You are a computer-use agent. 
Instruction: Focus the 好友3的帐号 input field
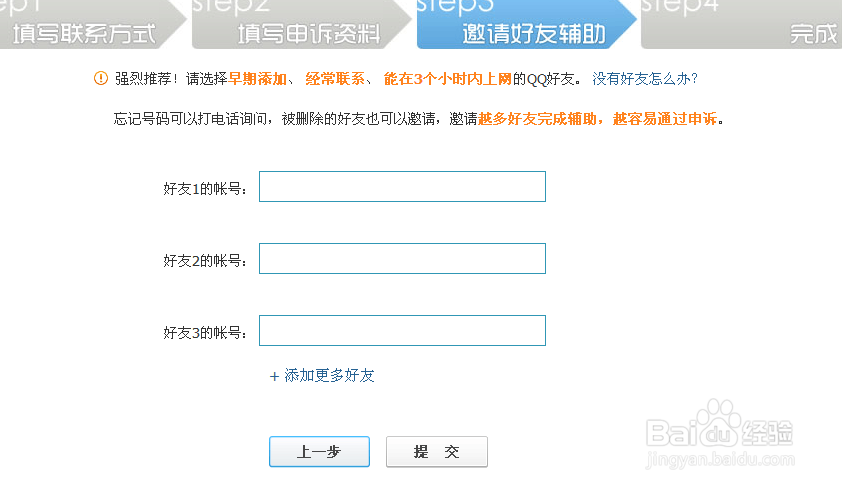[x=402, y=331]
